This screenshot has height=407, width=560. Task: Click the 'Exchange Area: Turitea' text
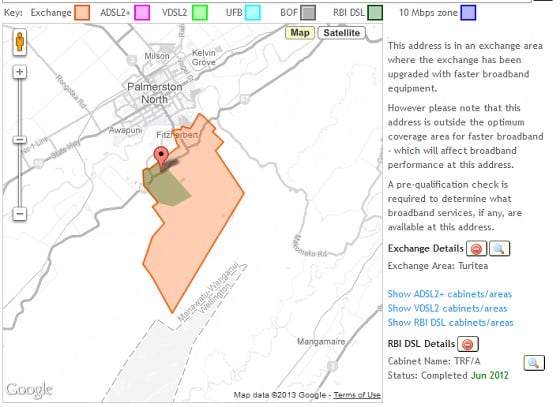coord(438,266)
